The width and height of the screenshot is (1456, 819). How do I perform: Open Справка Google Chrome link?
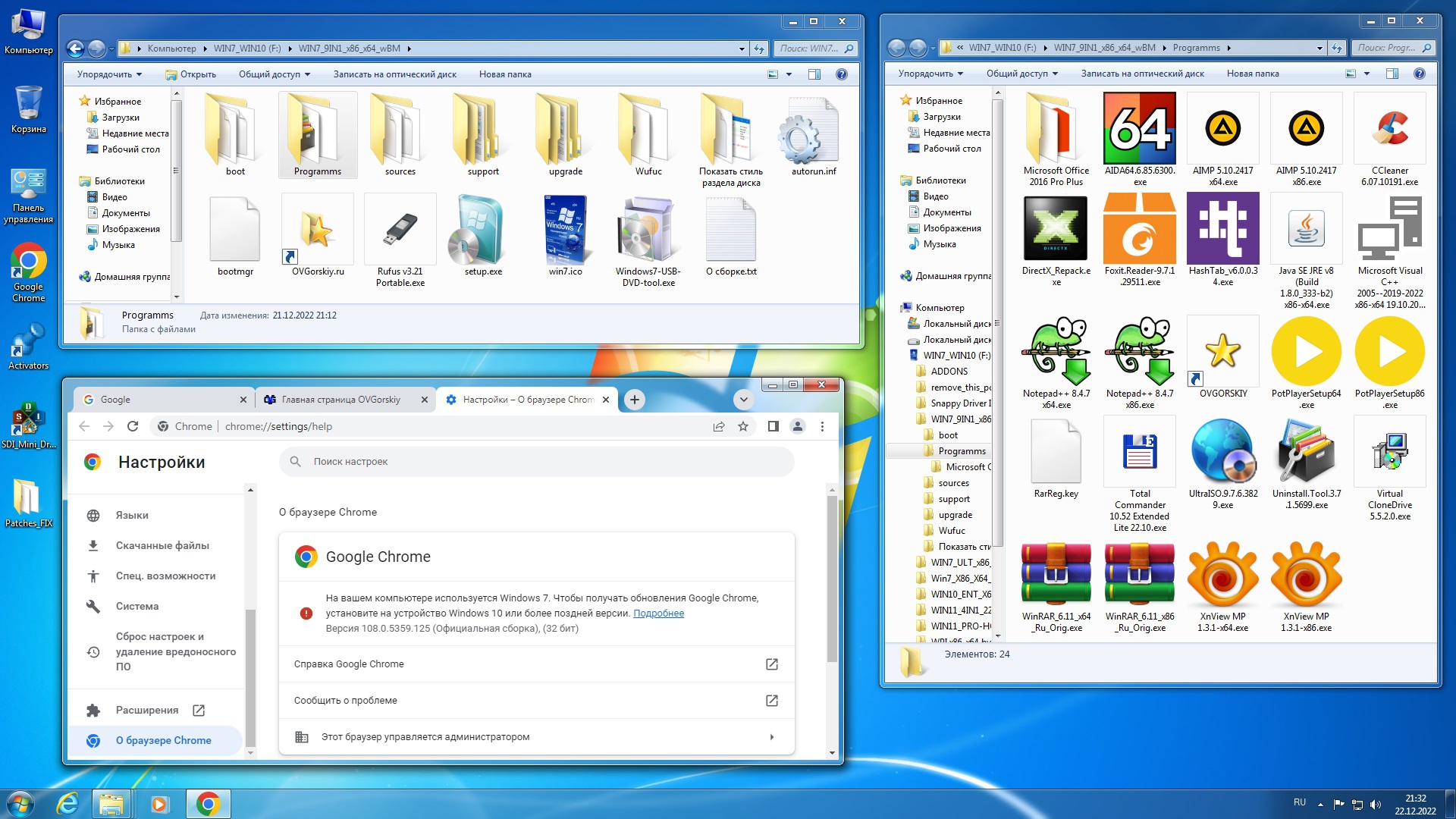536,664
